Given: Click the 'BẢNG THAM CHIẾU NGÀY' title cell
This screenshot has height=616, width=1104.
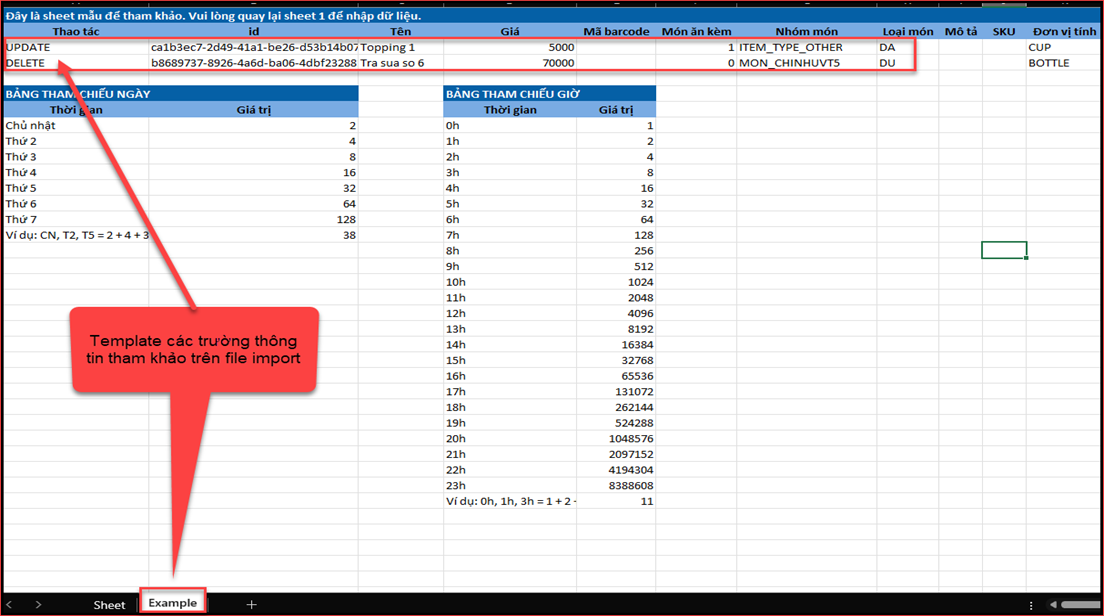Looking at the screenshot, I should (x=180, y=94).
